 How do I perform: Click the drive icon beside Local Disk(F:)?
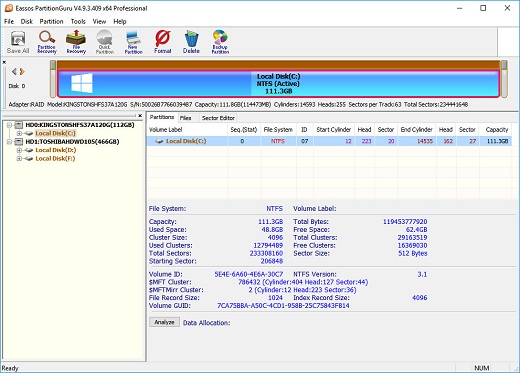click(29, 159)
